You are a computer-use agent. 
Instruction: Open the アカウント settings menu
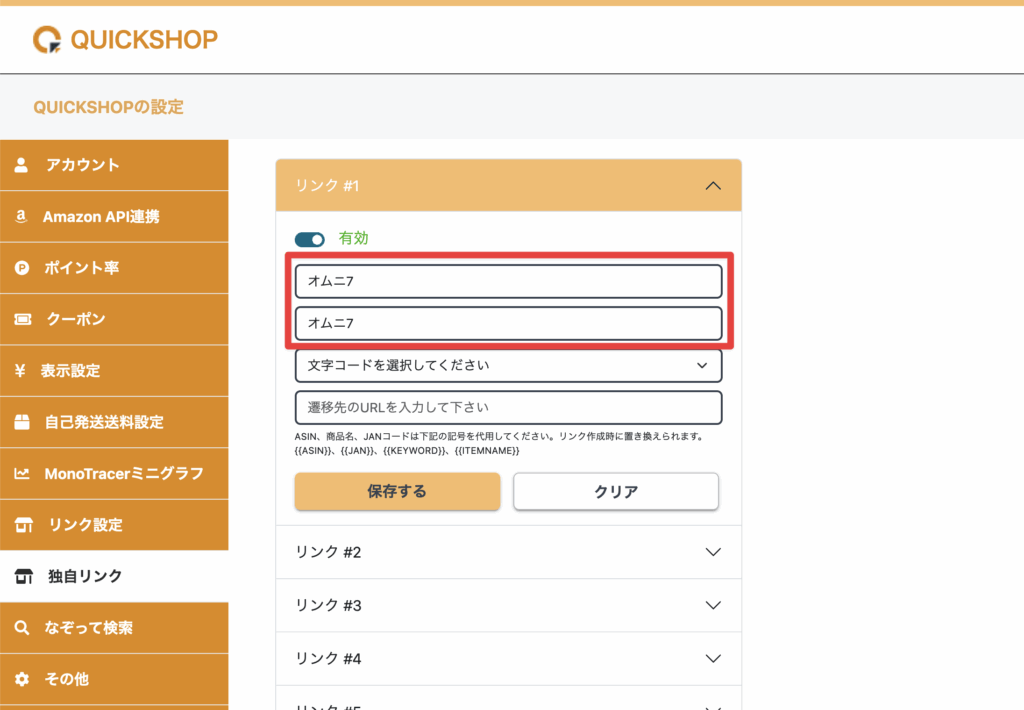pyautogui.click(x=114, y=165)
